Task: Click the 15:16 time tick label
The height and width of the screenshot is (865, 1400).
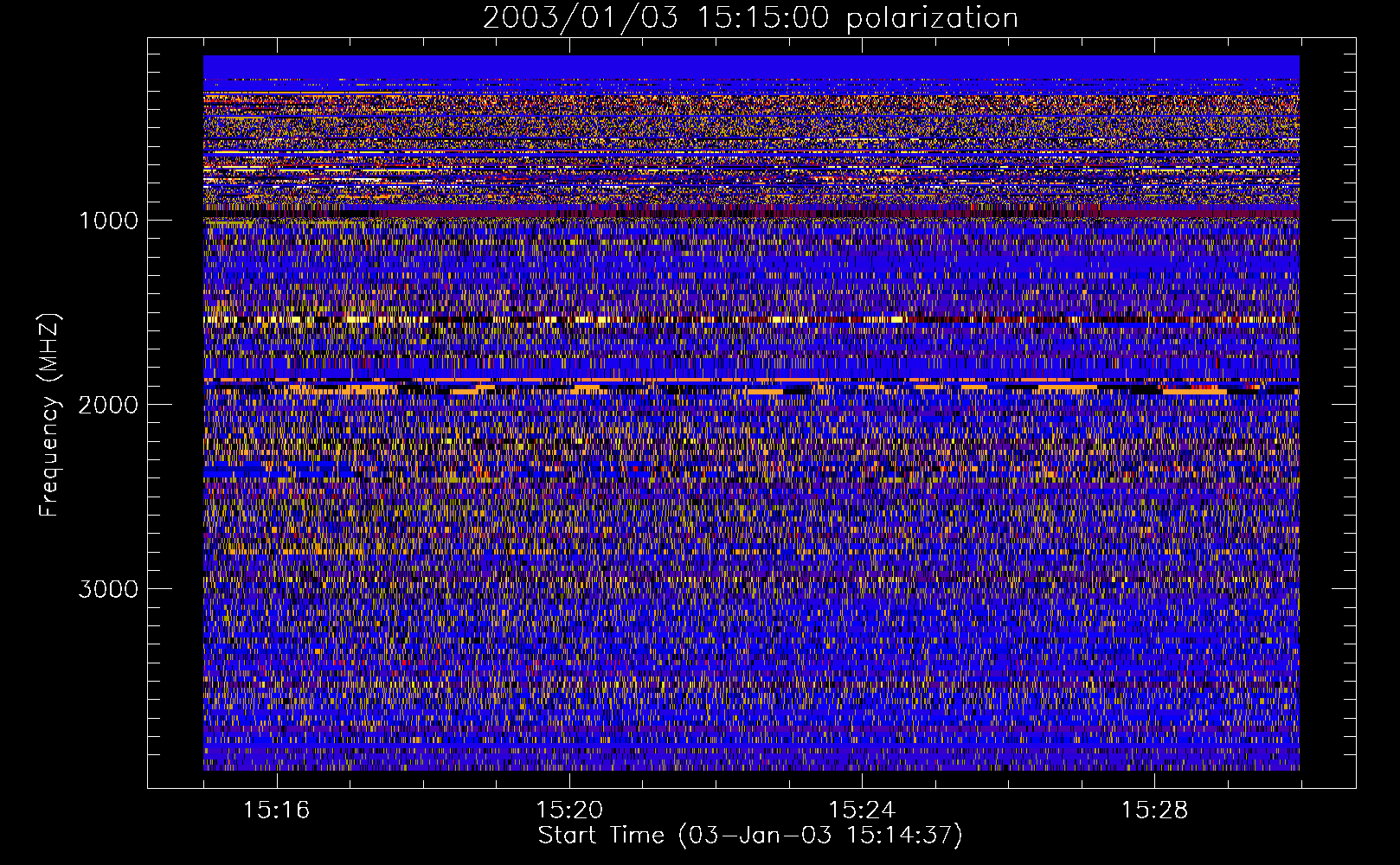Action: pyautogui.click(x=276, y=811)
